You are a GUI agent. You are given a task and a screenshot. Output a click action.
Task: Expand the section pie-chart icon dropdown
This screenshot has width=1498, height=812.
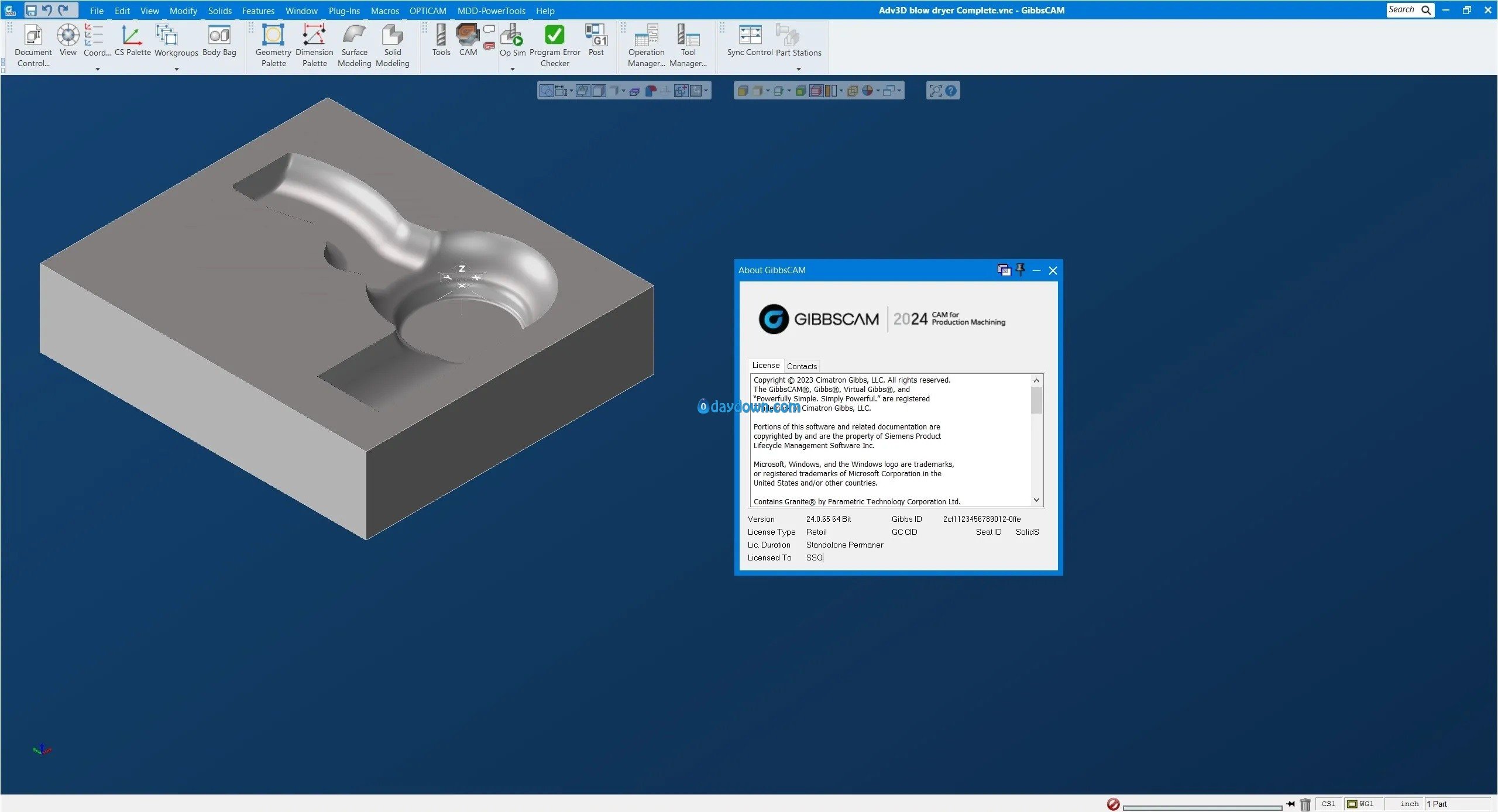coord(878,91)
